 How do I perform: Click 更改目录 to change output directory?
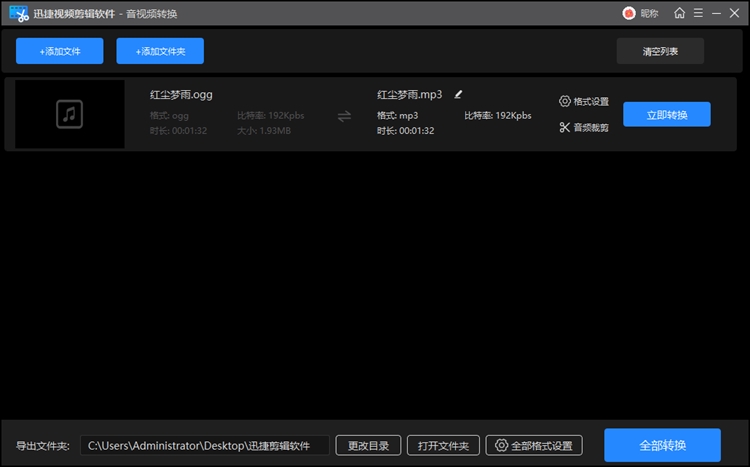point(368,445)
